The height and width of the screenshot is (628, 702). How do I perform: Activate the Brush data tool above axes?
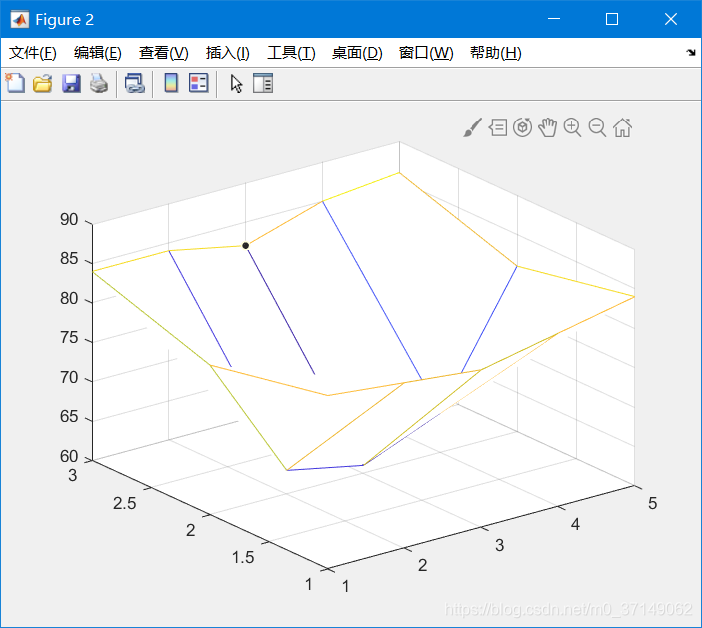473,128
